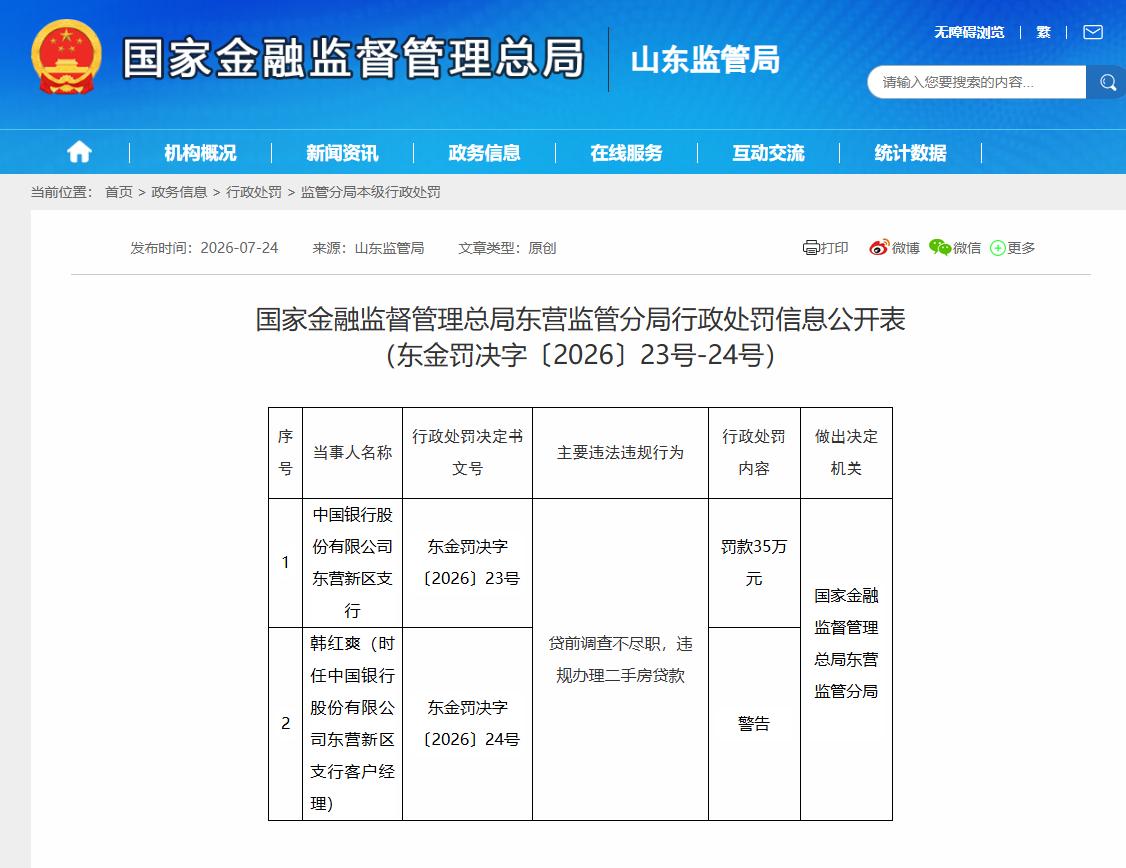Click the green plus 更多 icon
Image resolution: width=1126 pixels, height=868 pixels.
pos(997,248)
